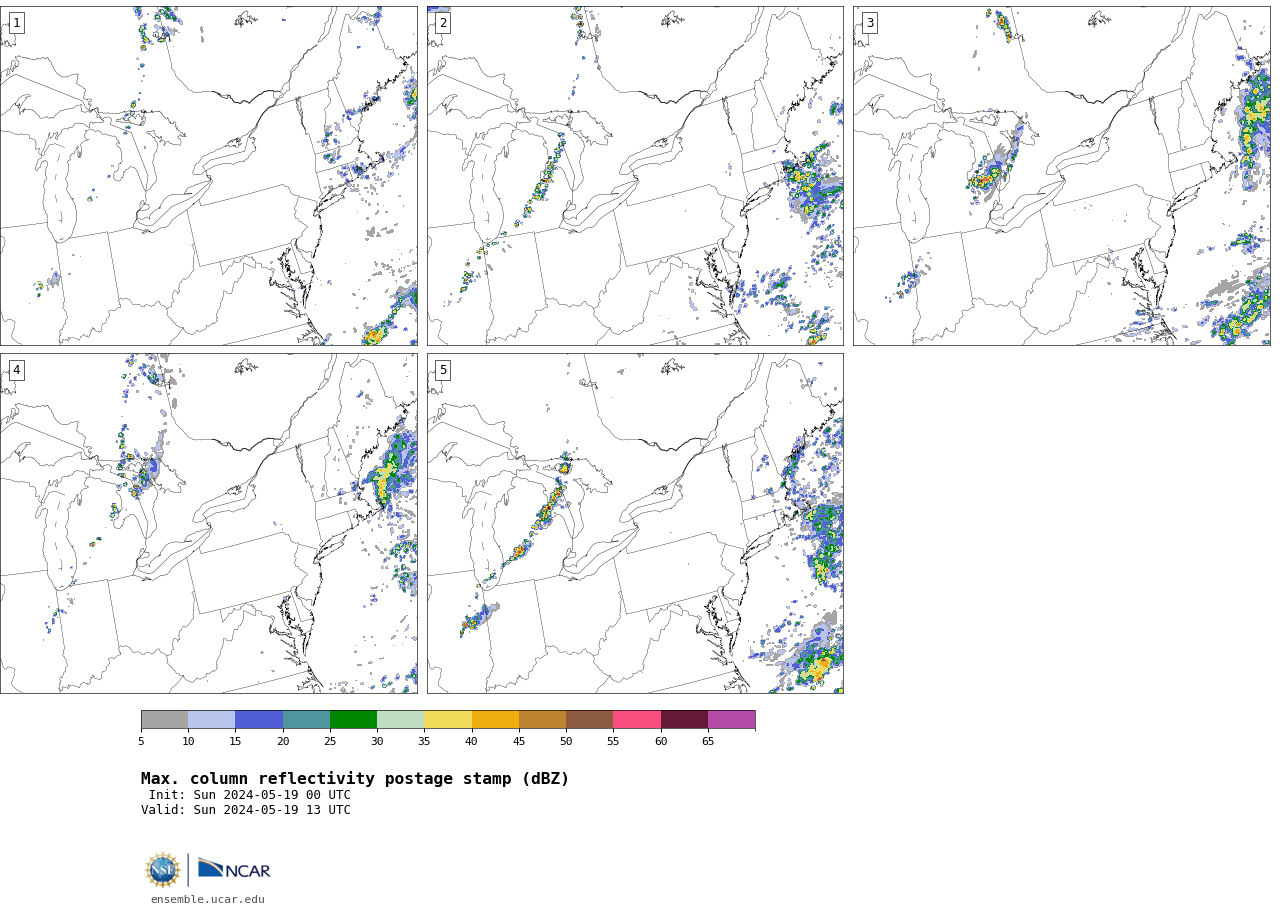This screenshot has width=1280, height=910.
Task: Click the orange 40-45 dBZ swatch
Action: pyautogui.click(x=495, y=720)
